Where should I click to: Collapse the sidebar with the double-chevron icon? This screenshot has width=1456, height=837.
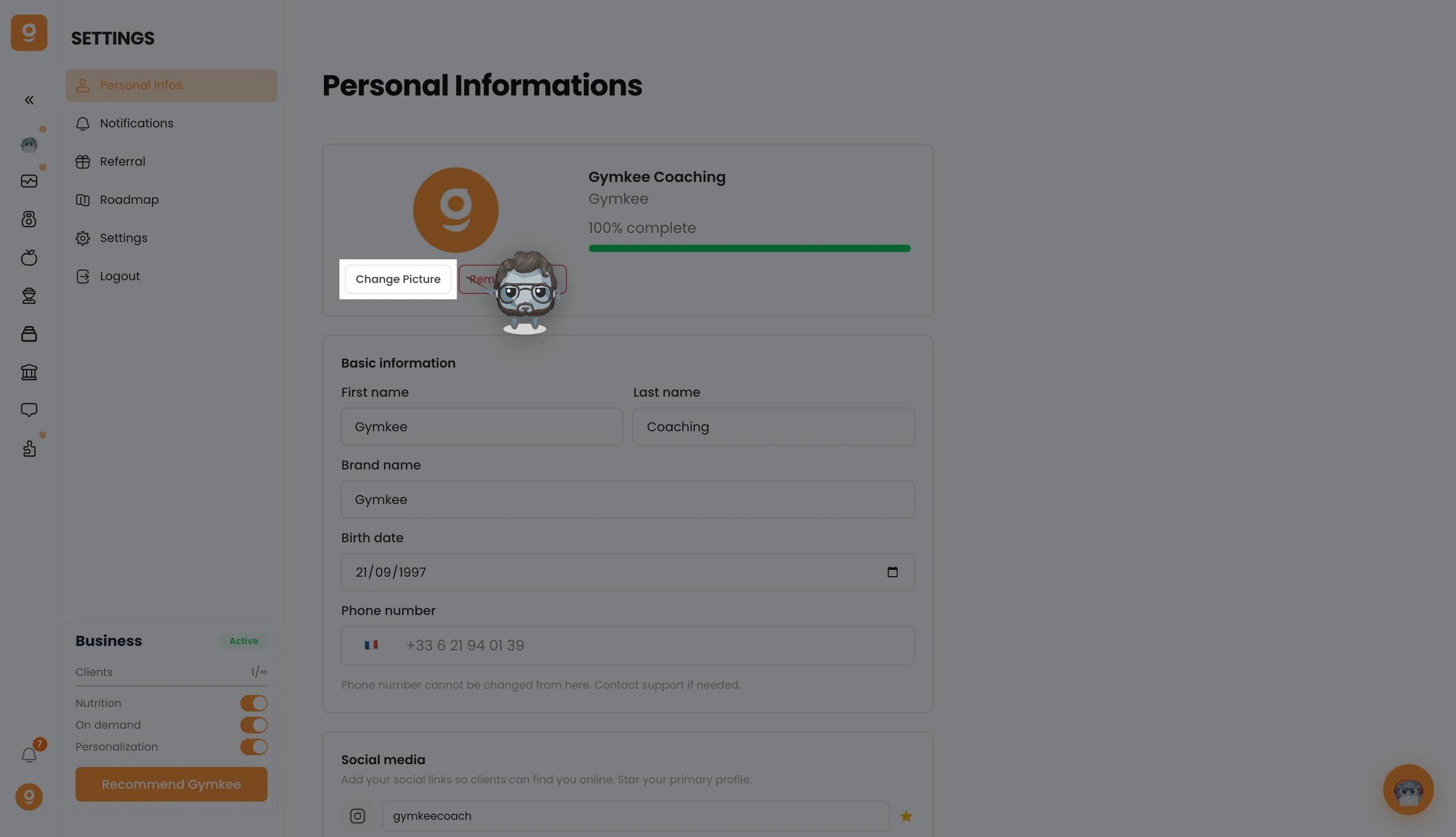click(29, 100)
